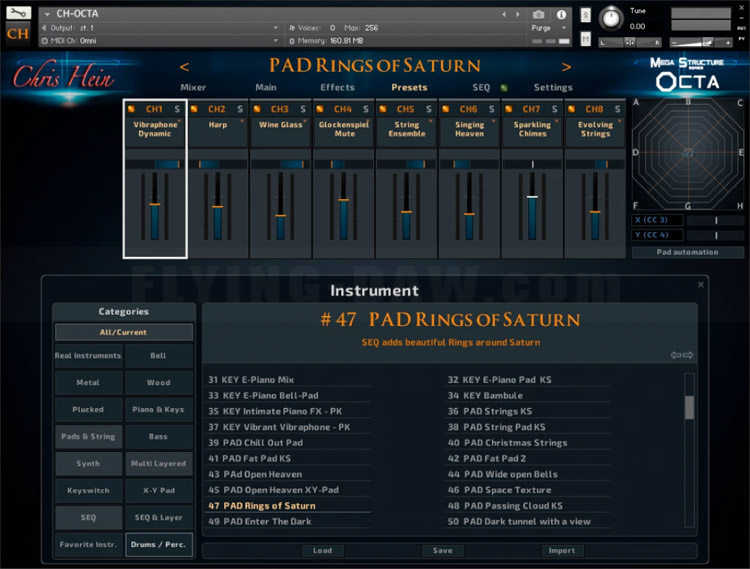Click the X (CC 3) field
Viewport: 750px width, 569px height.
coord(657,220)
